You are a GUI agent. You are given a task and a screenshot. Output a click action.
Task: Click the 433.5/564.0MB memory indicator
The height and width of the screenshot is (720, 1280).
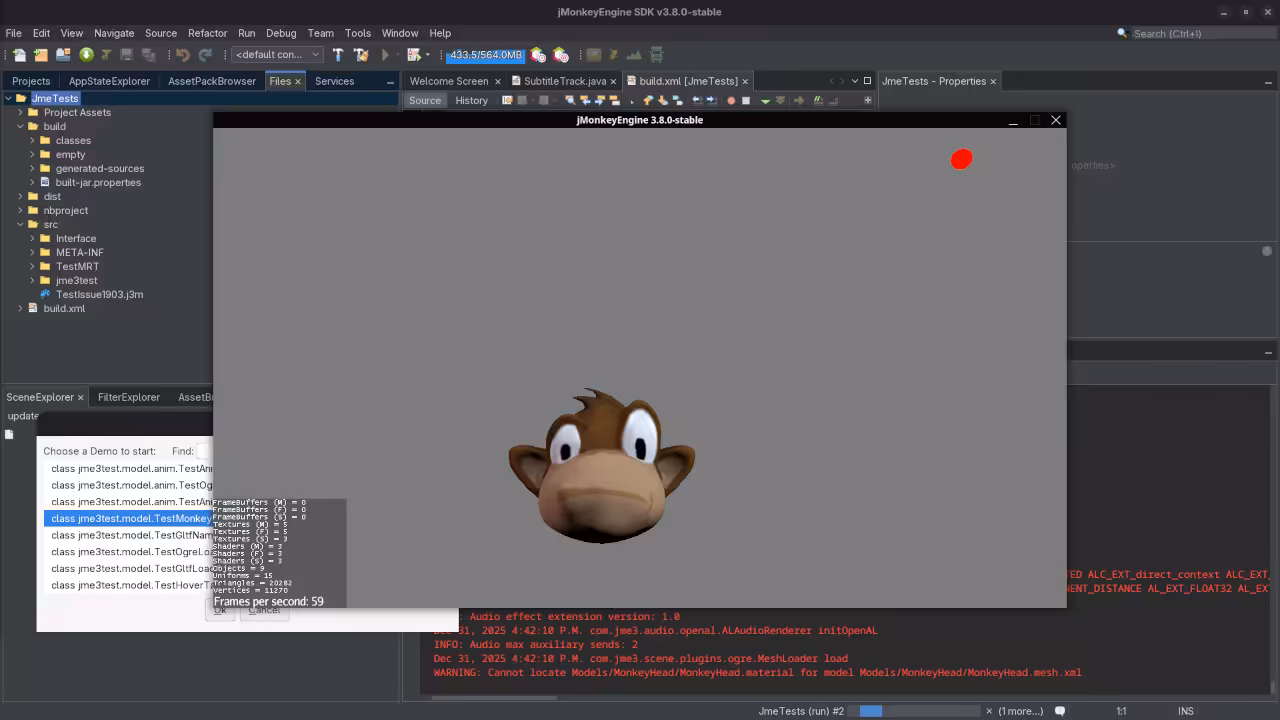(485, 55)
